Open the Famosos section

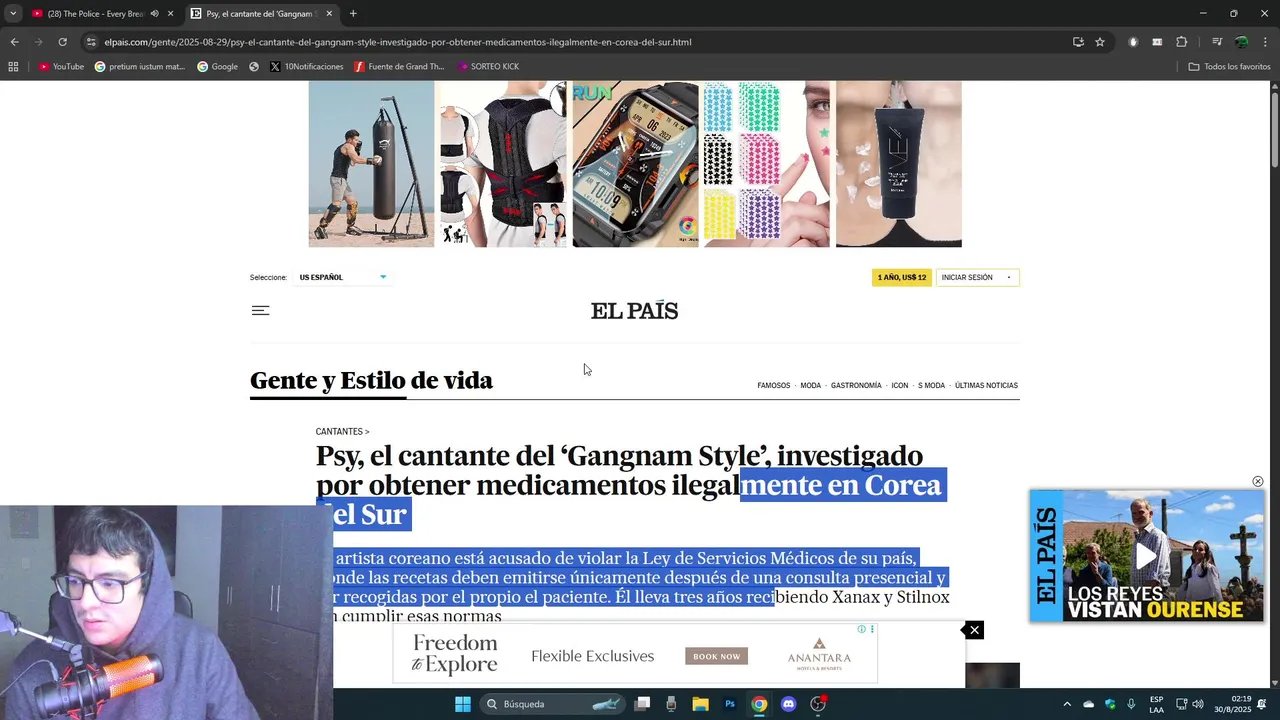[773, 386]
